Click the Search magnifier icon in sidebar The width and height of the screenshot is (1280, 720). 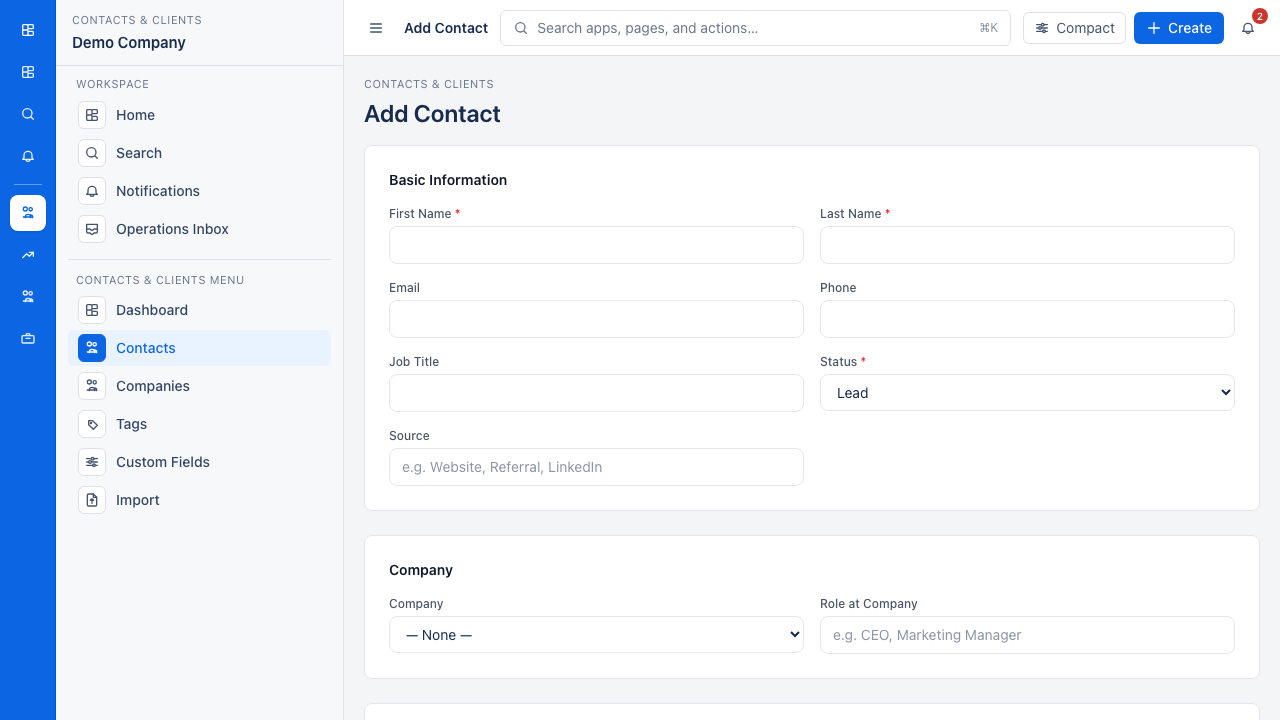[92, 153]
